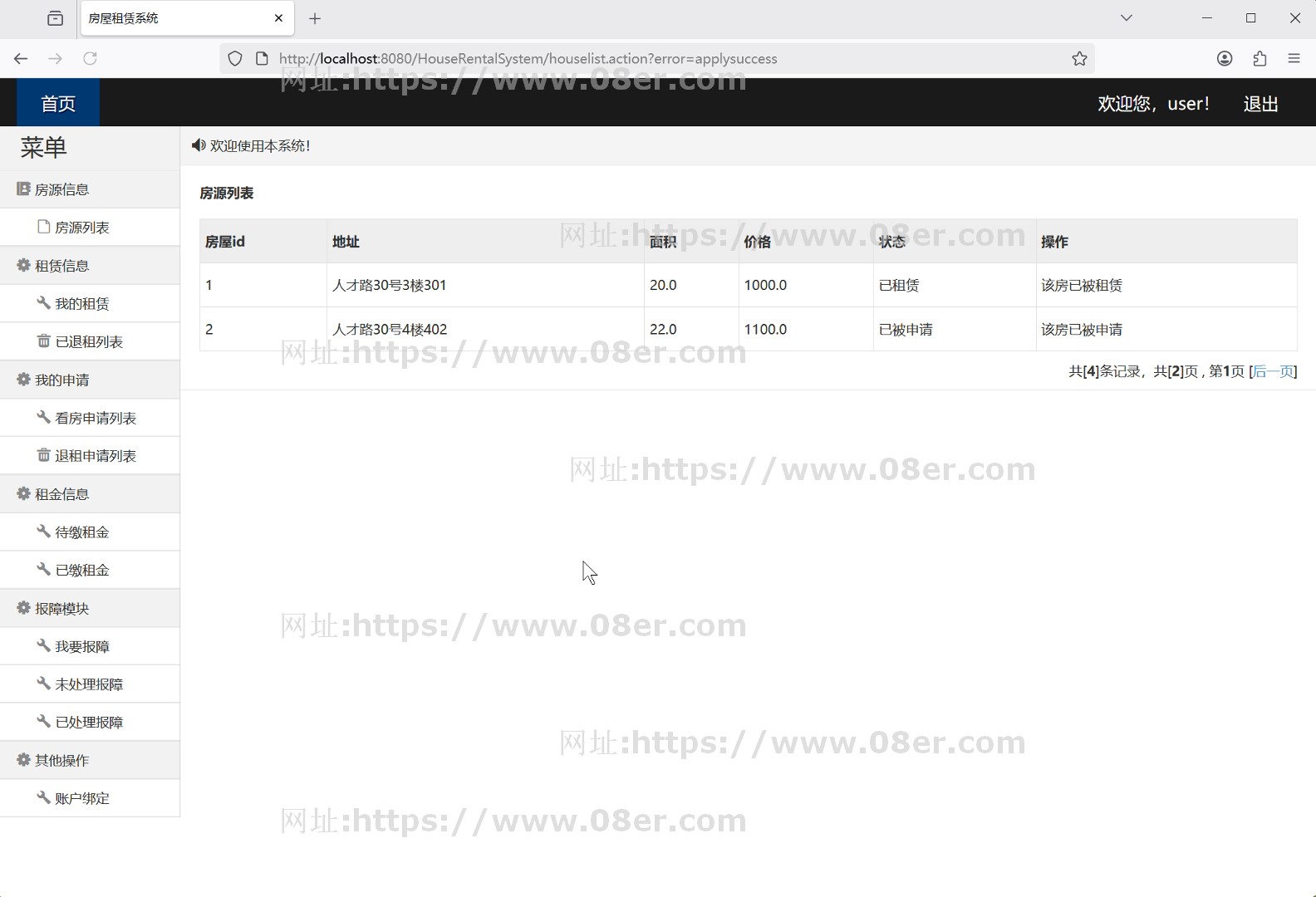Screen dimensions: 1316x897
Task: Click the gear icon next to 其他操作
Action: [23, 759]
